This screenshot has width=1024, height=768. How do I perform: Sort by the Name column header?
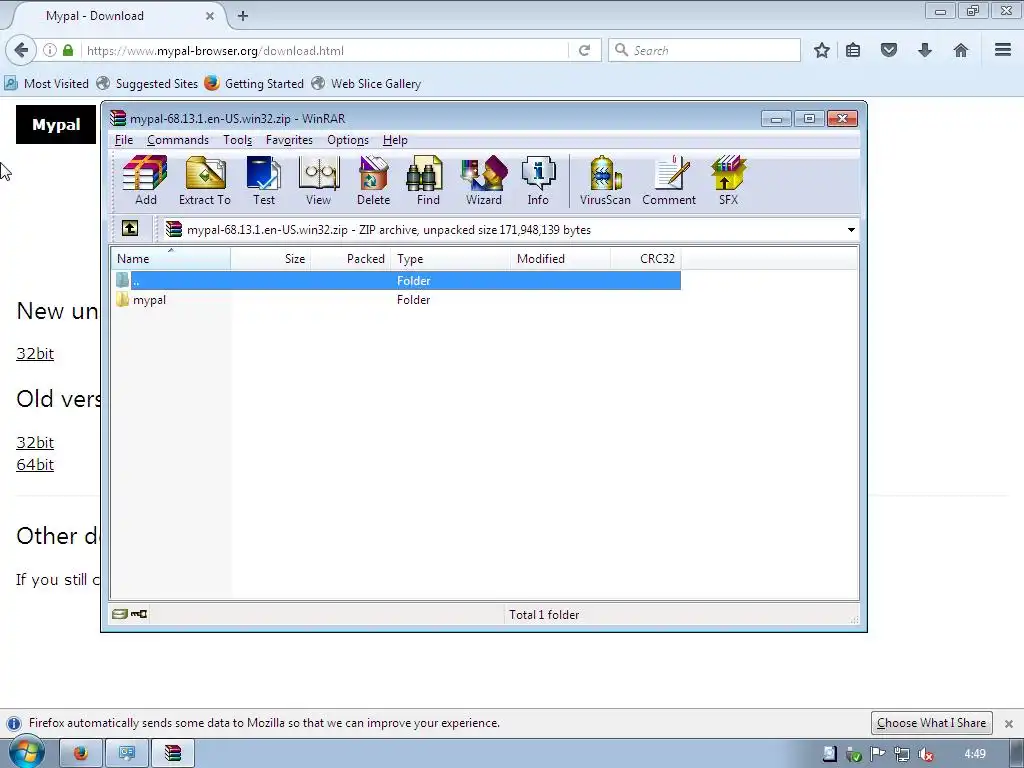[x=171, y=259]
